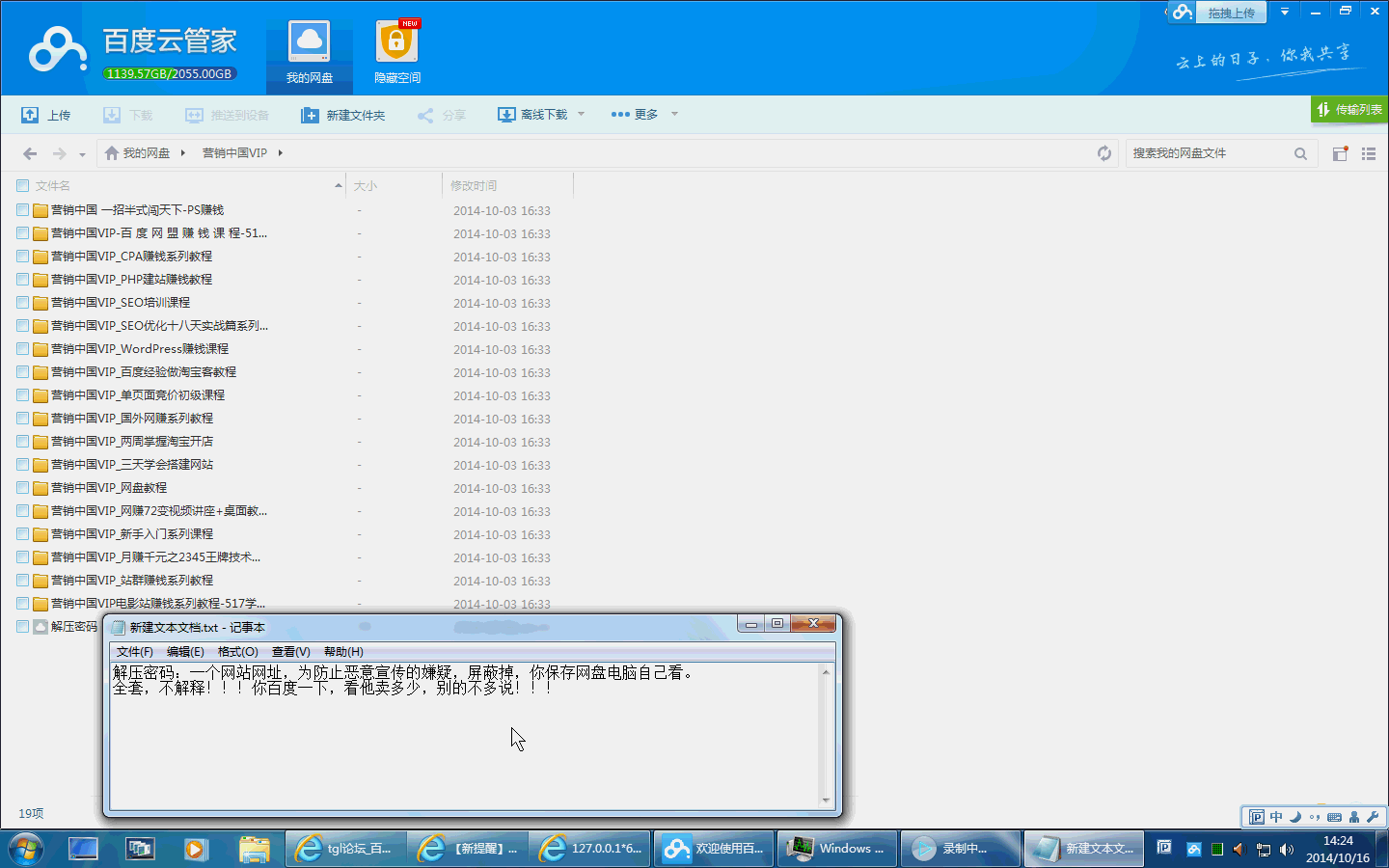The image size is (1389, 868).
Task: Click Notepad's vertical scrollbar down arrow
Action: 826,800
